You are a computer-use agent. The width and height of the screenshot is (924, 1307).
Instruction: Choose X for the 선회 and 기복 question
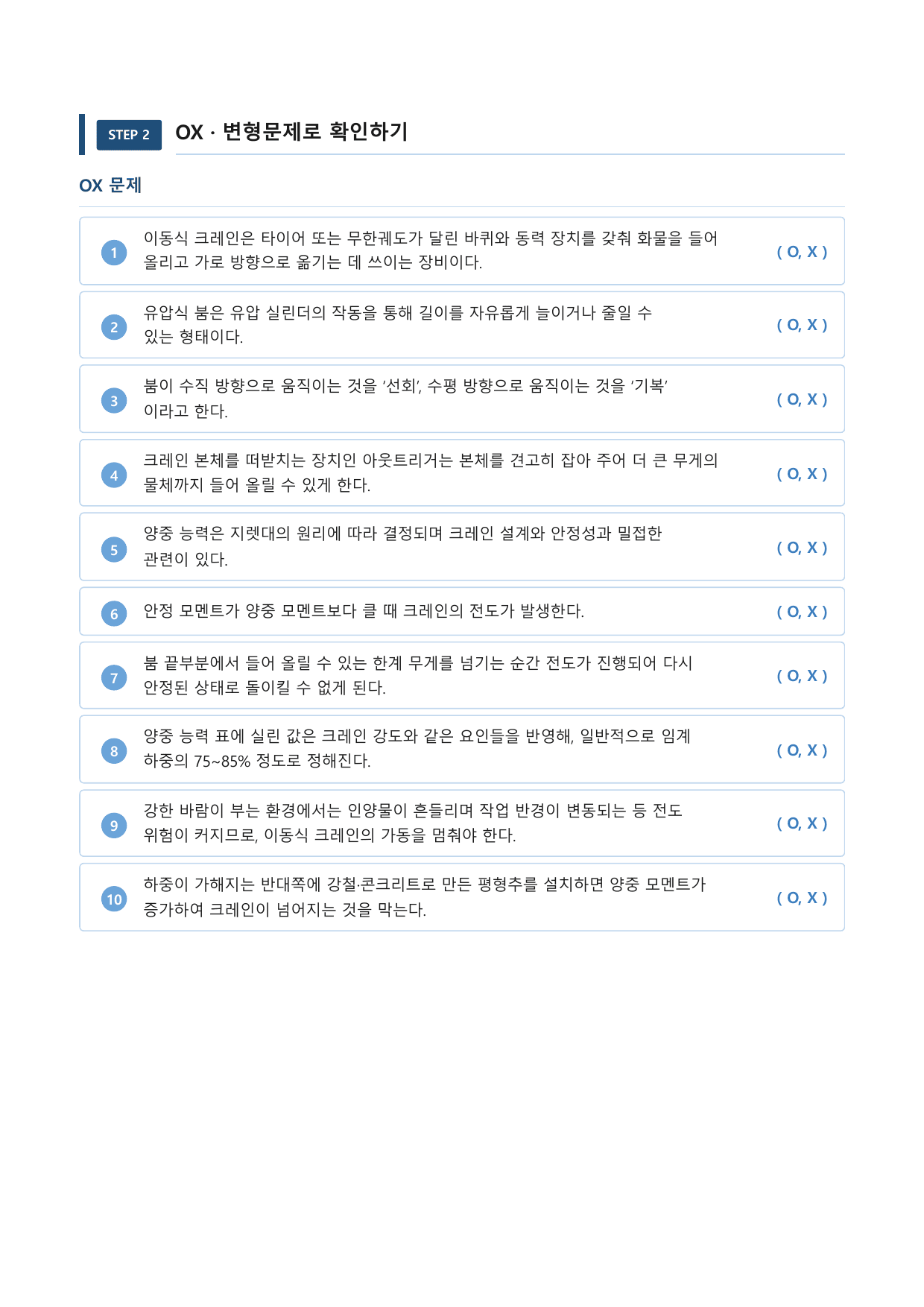tap(812, 399)
